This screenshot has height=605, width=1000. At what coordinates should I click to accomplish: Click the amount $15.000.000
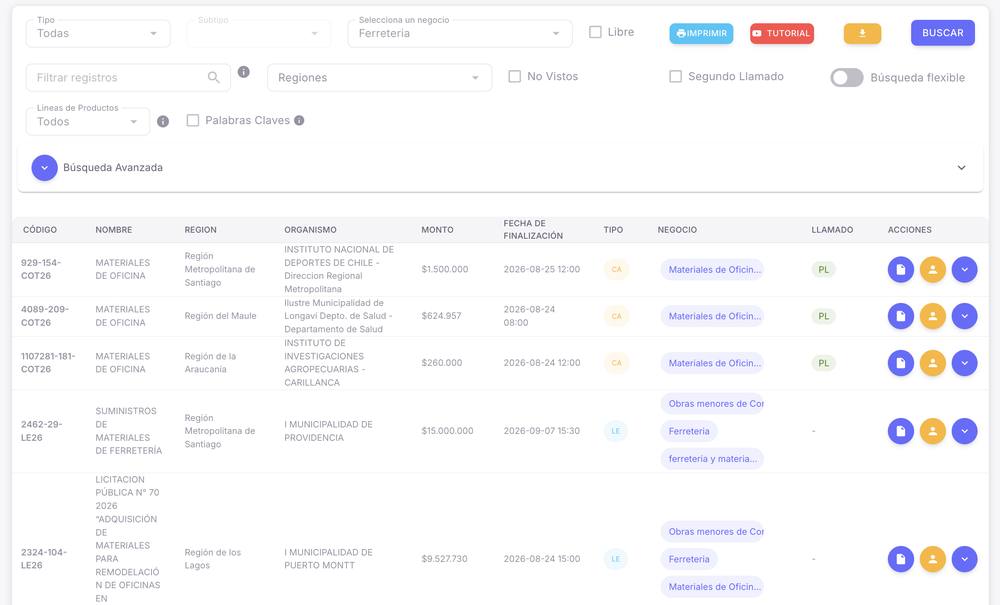click(x=448, y=431)
